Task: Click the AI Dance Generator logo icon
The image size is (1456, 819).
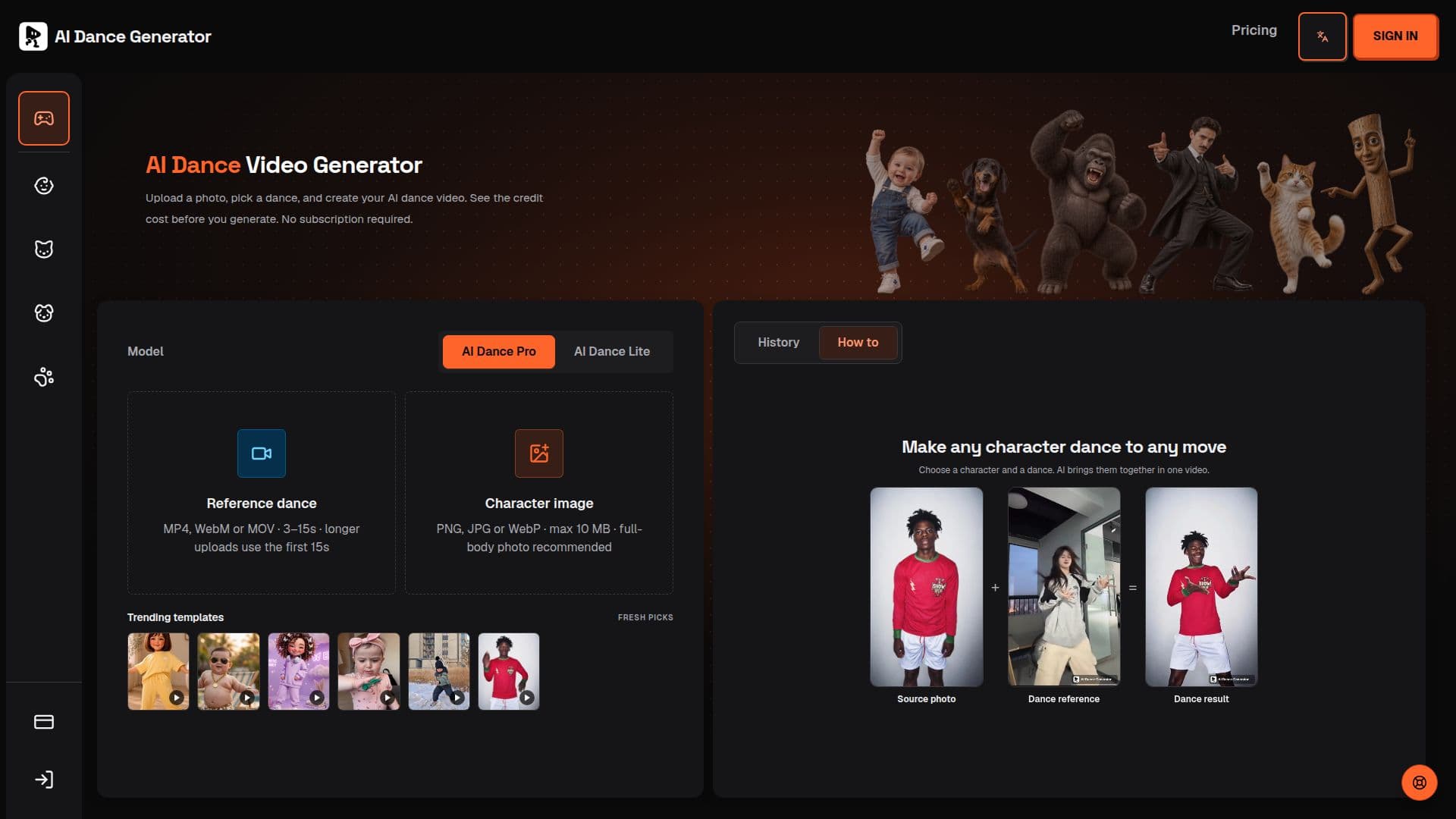Action: (x=33, y=36)
